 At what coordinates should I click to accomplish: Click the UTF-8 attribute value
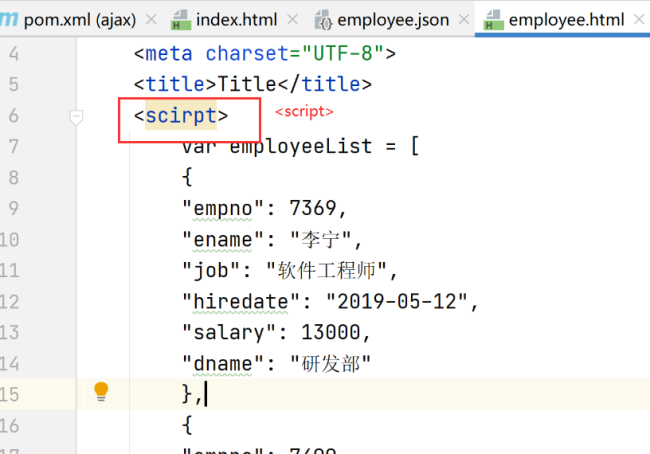(x=343, y=54)
